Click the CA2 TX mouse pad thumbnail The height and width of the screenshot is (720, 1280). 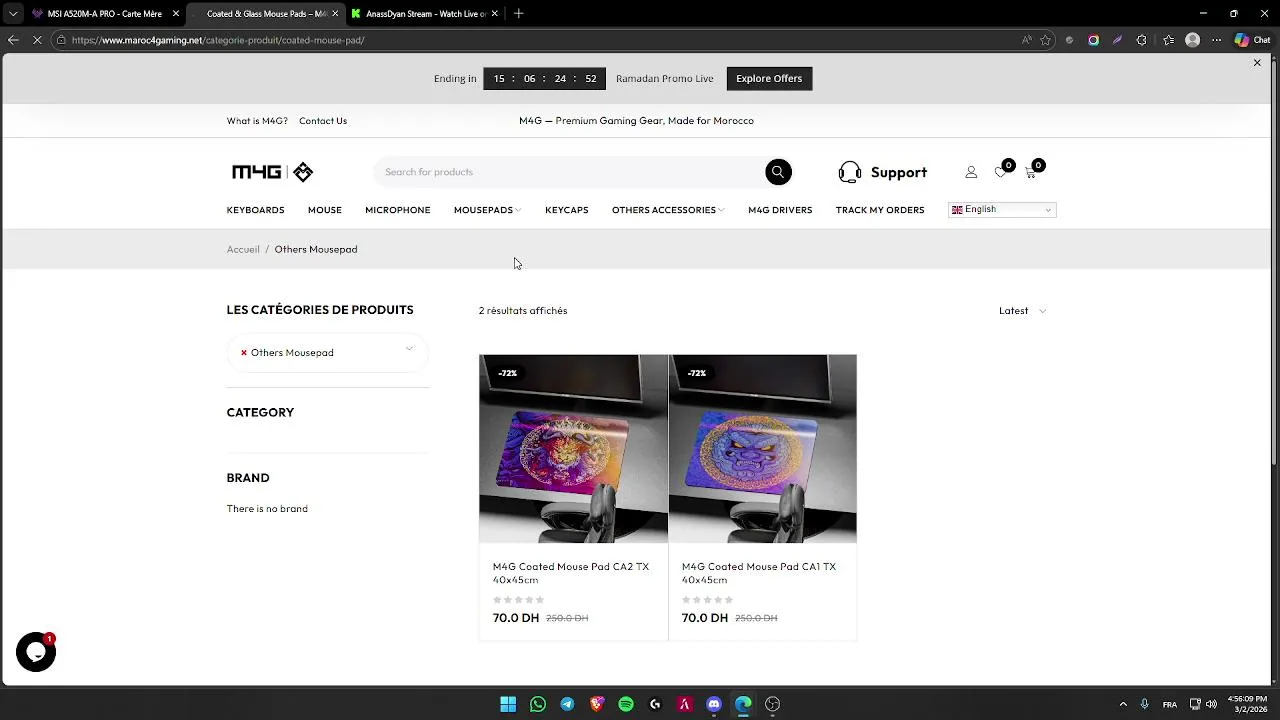[573, 449]
